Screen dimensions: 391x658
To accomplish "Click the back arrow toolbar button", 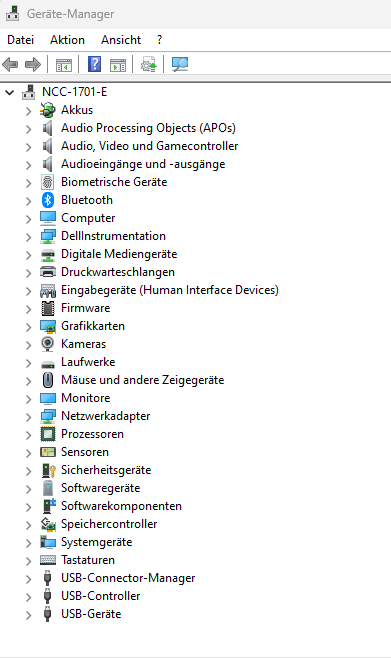I will [10, 65].
